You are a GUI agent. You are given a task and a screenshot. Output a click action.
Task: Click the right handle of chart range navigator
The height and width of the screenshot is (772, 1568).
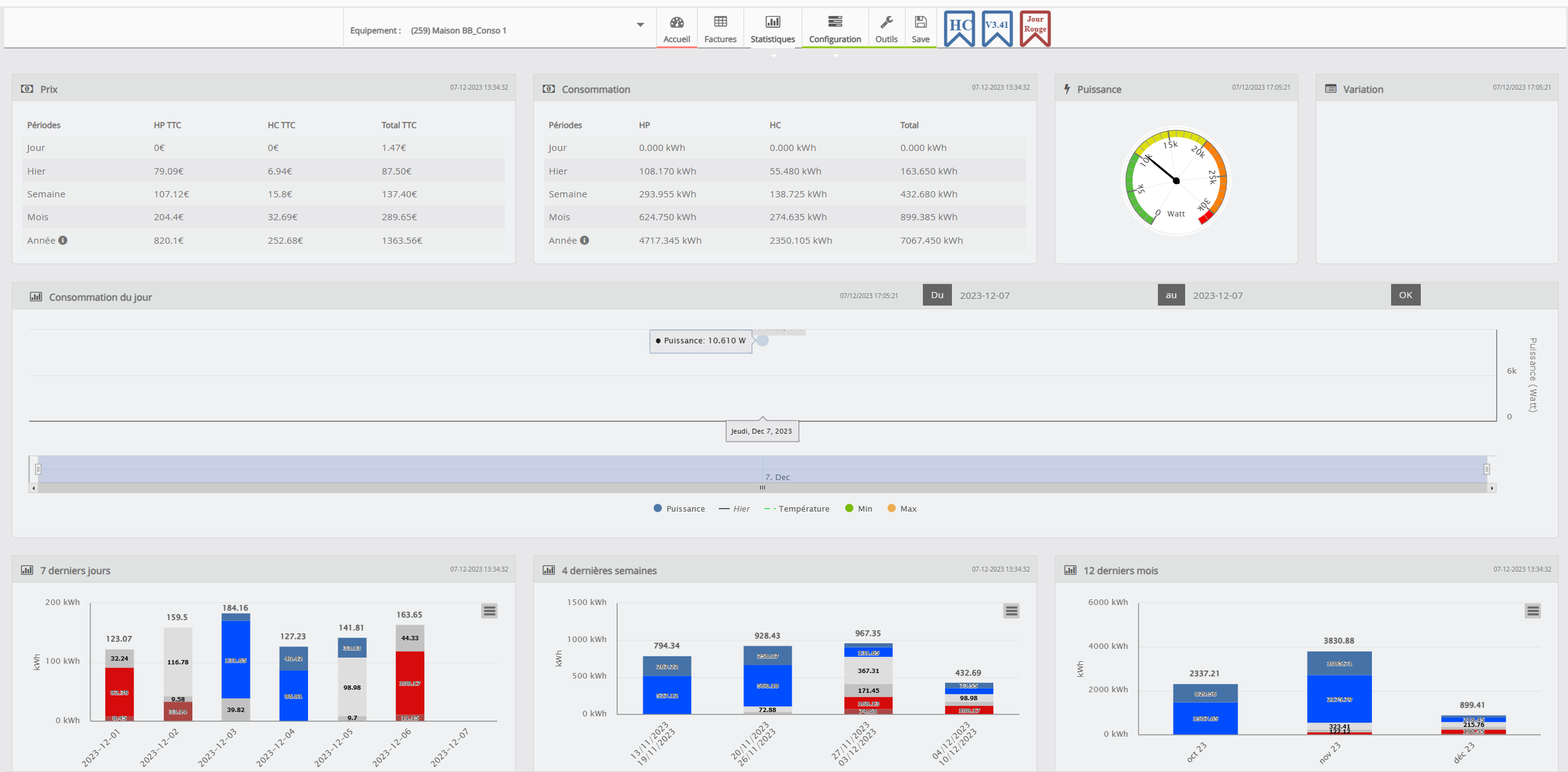[x=1486, y=469]
